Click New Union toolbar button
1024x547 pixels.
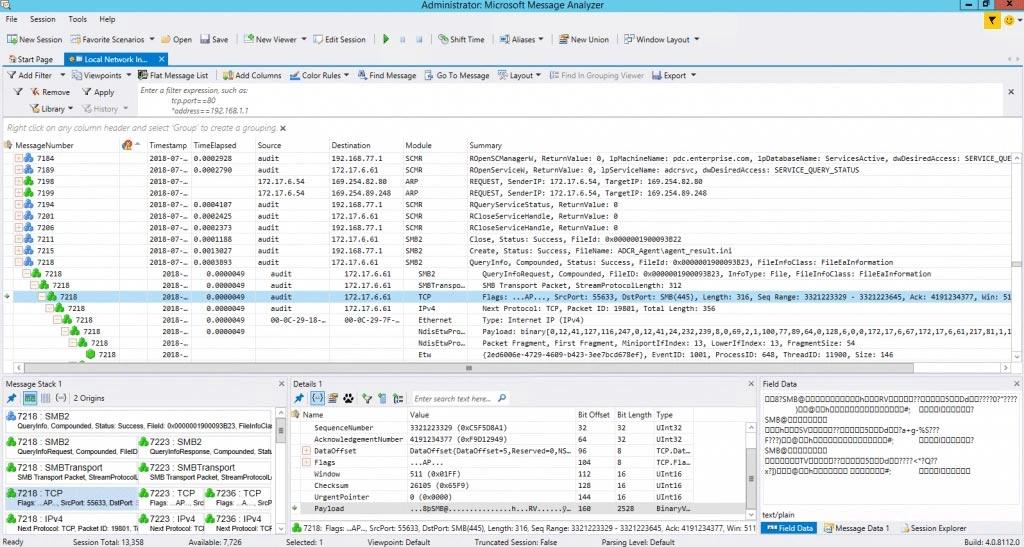(584, 39)
